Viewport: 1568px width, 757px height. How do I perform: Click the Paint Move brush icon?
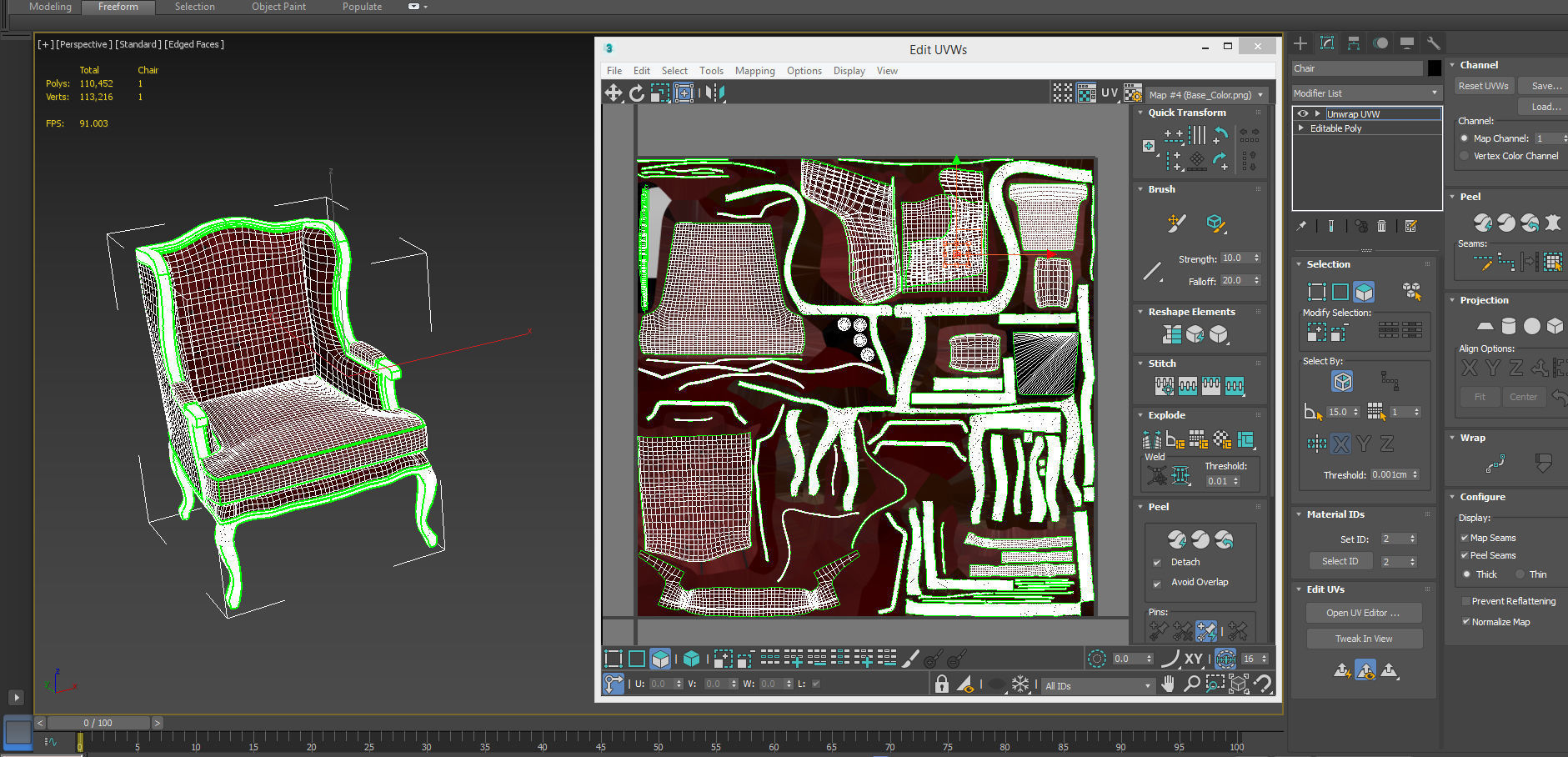tap(1176, 223)
